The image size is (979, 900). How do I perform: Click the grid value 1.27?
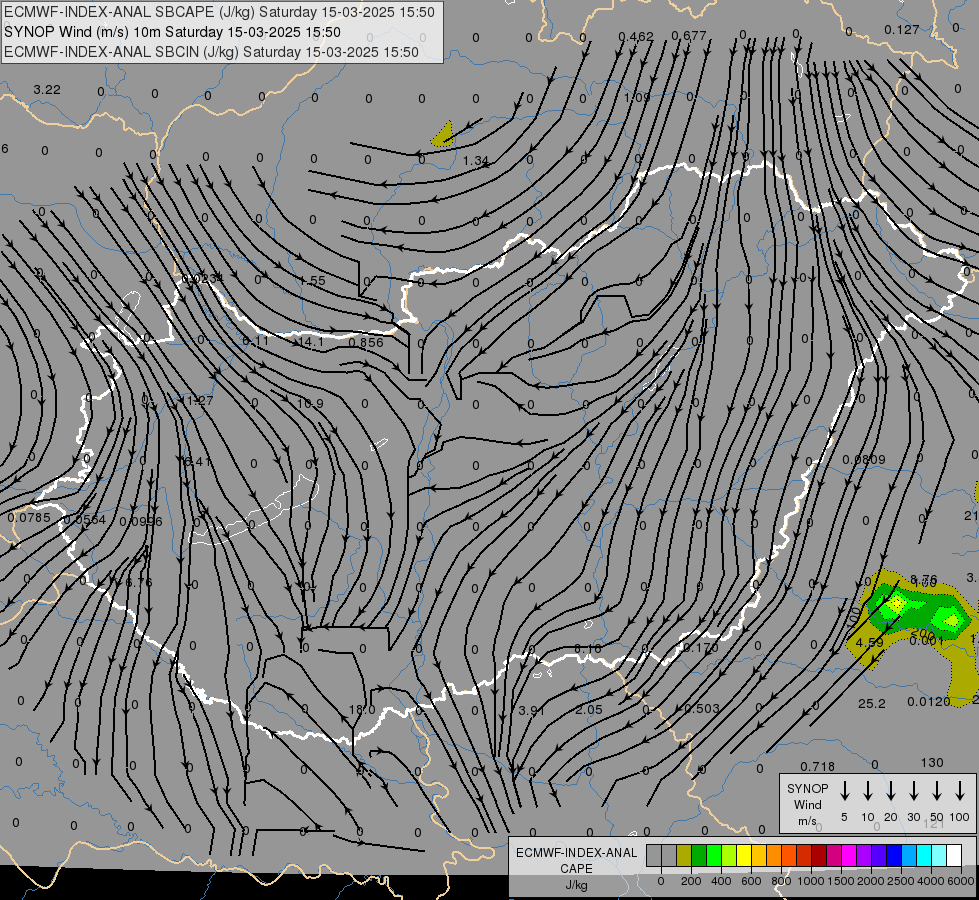click(x=200, y=400)
